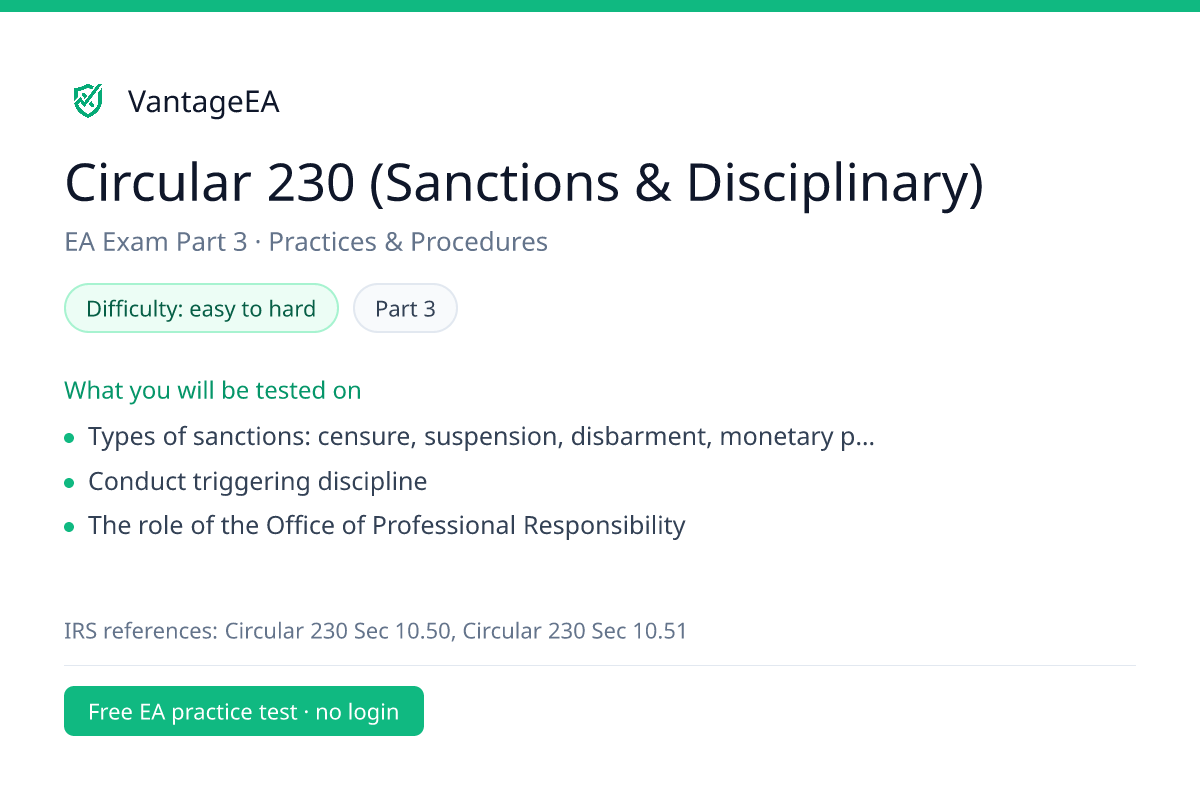Select the Difficulty: easy to hard badge
The width and height of the screenshot is (1200, 800).
click(201, 309)
